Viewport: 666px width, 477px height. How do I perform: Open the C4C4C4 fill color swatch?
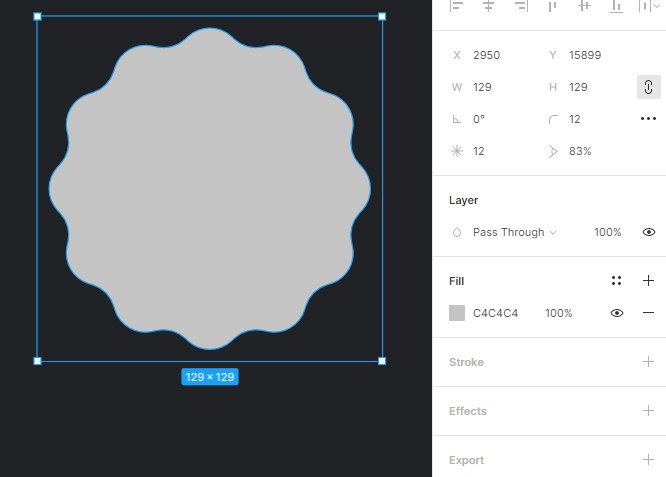click(457, 313)
